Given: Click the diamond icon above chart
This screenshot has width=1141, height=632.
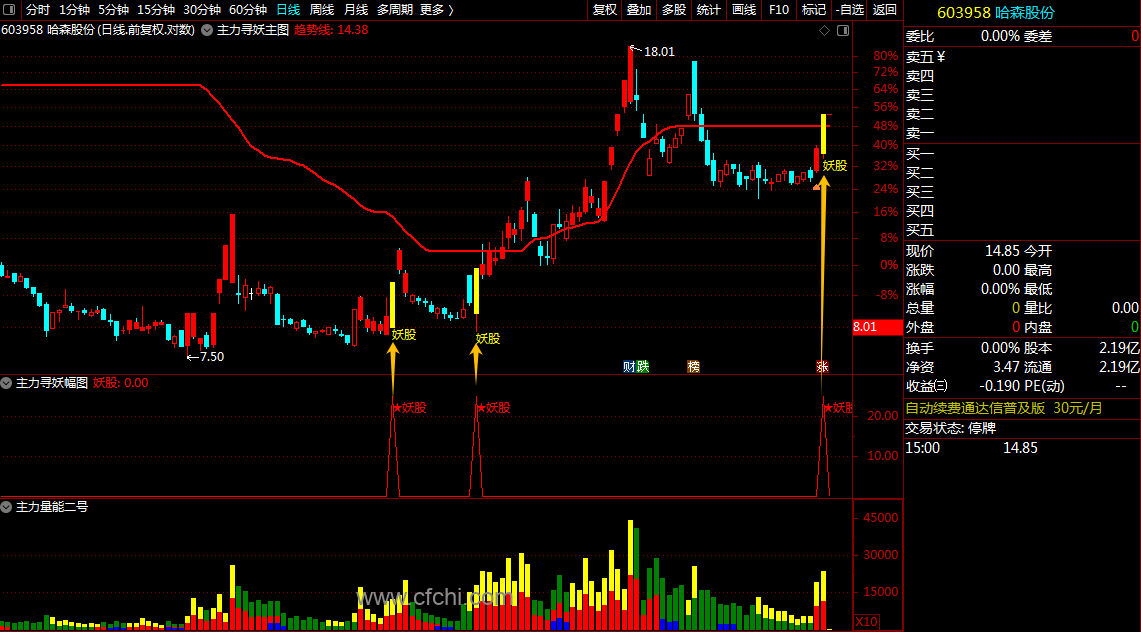Looking at the screenshot, I should point(824,31).
